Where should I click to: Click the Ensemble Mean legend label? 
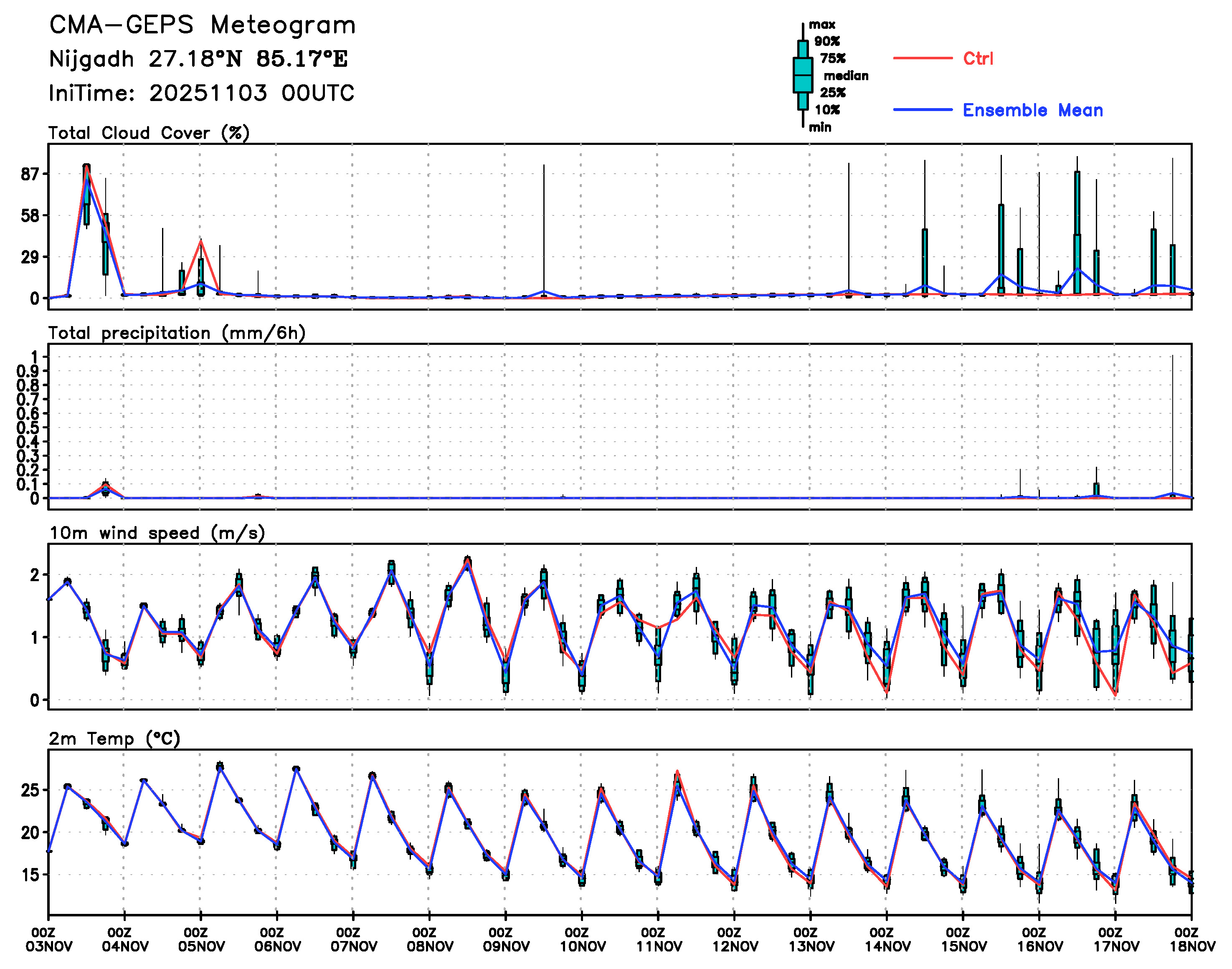1032,110
